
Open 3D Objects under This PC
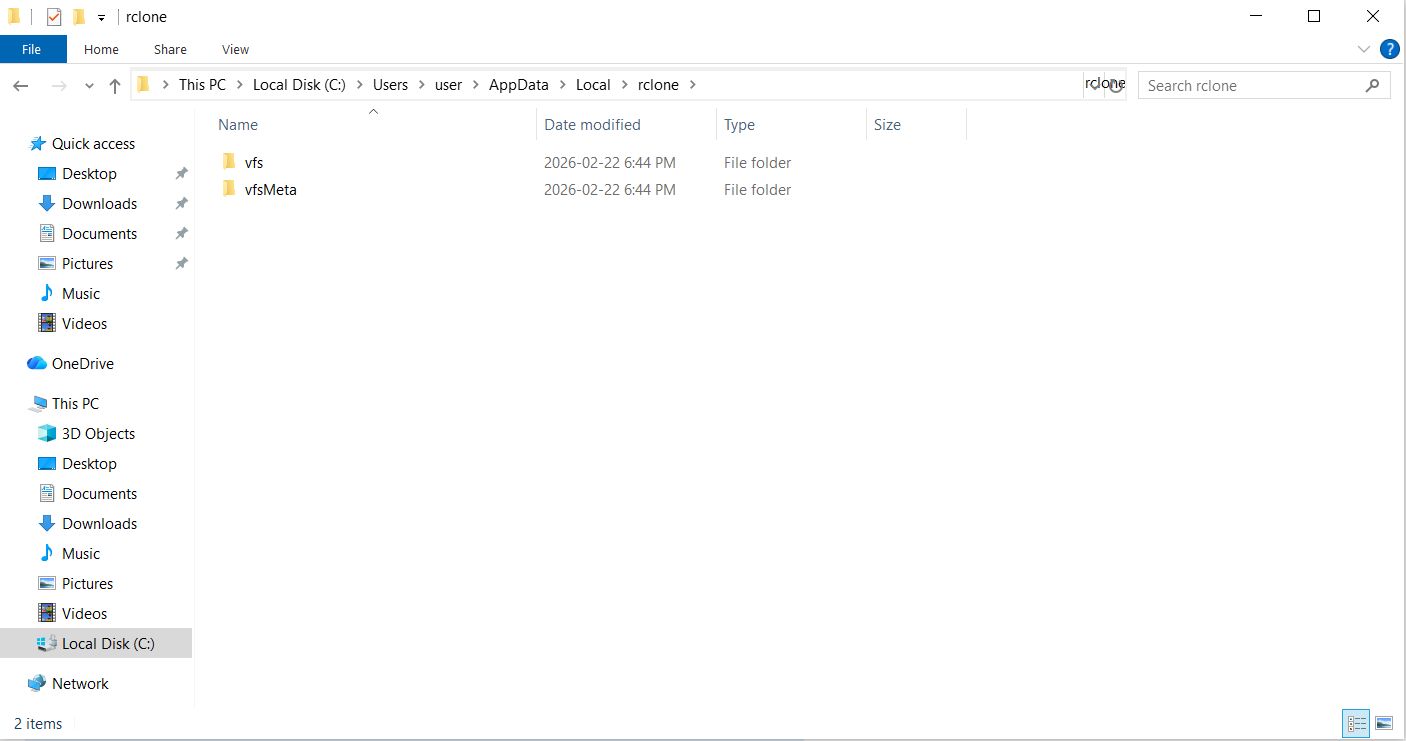98,433
